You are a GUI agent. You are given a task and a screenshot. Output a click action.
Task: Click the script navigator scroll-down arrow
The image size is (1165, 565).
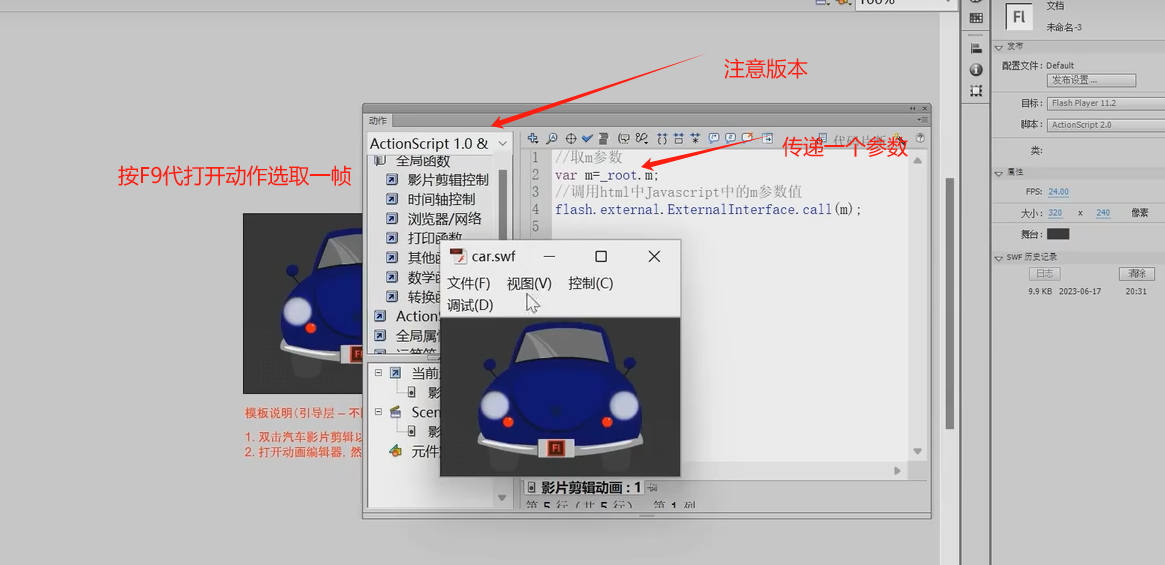point(502,497)
